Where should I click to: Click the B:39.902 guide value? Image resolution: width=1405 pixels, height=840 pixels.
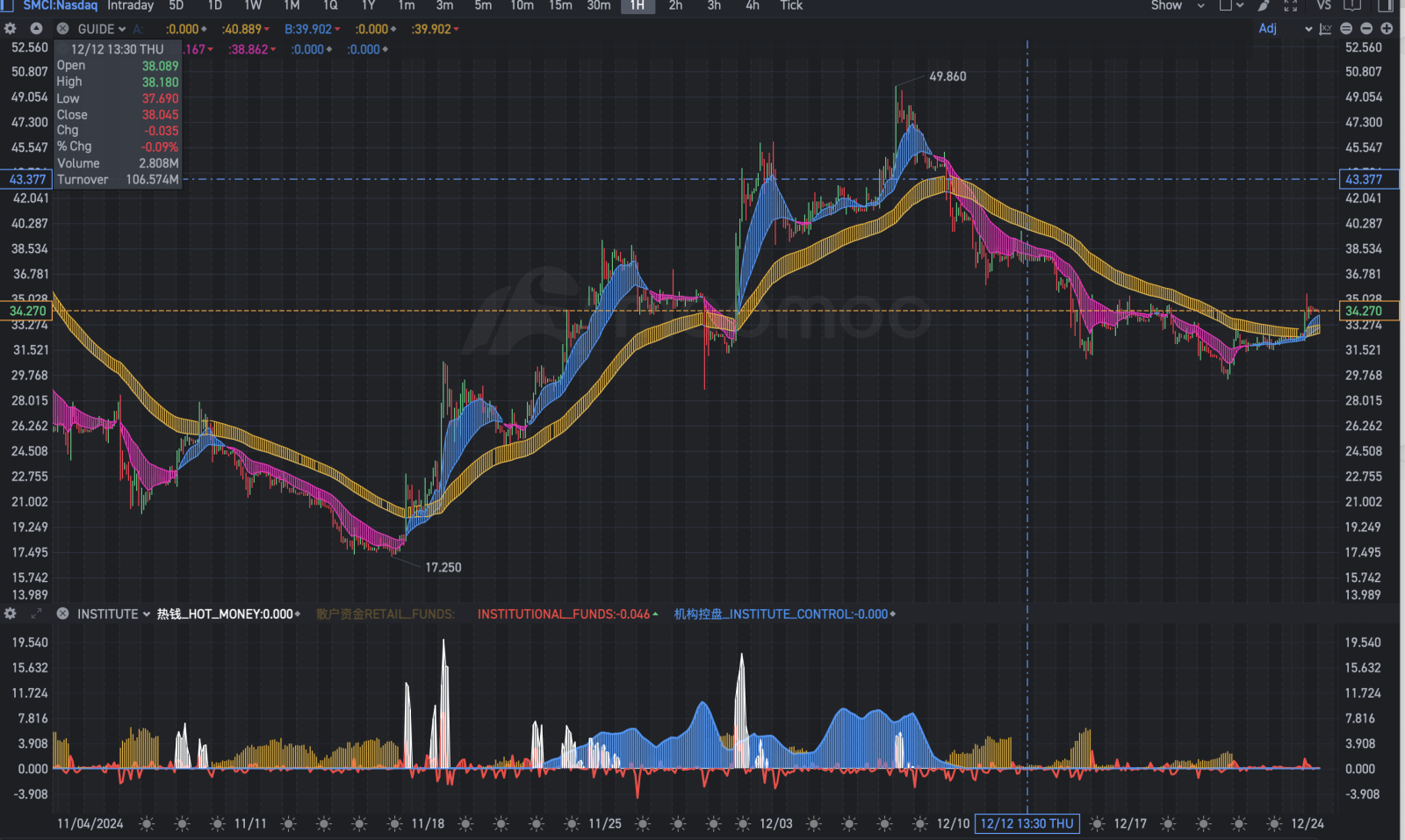(x=308, y=29)
